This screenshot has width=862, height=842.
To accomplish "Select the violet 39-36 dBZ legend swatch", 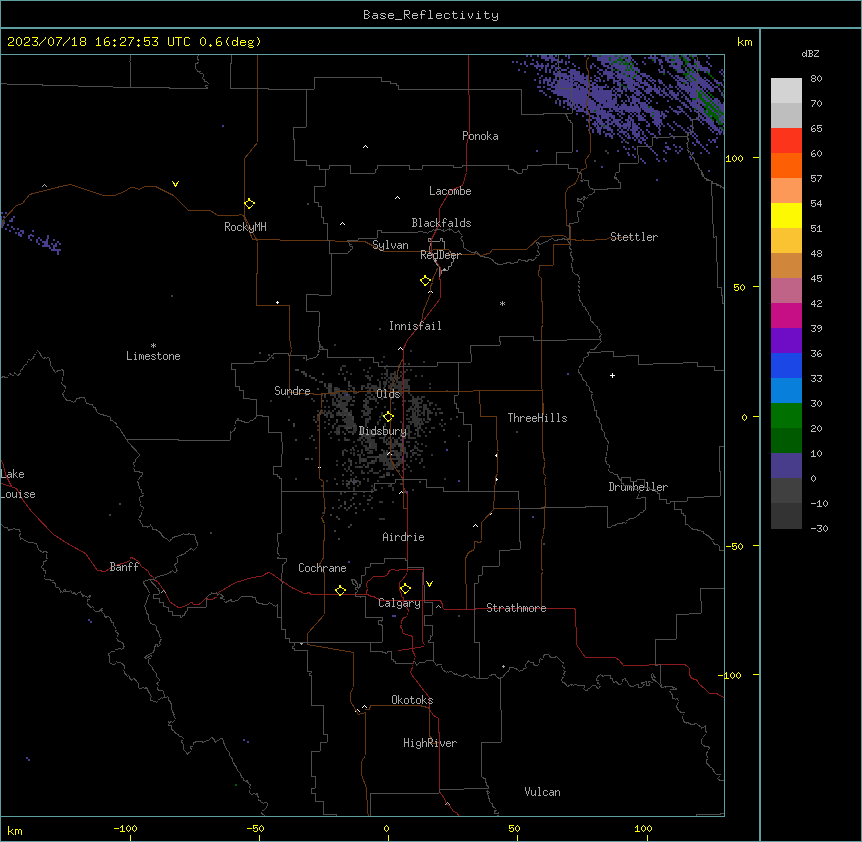I will coord(786,341).
